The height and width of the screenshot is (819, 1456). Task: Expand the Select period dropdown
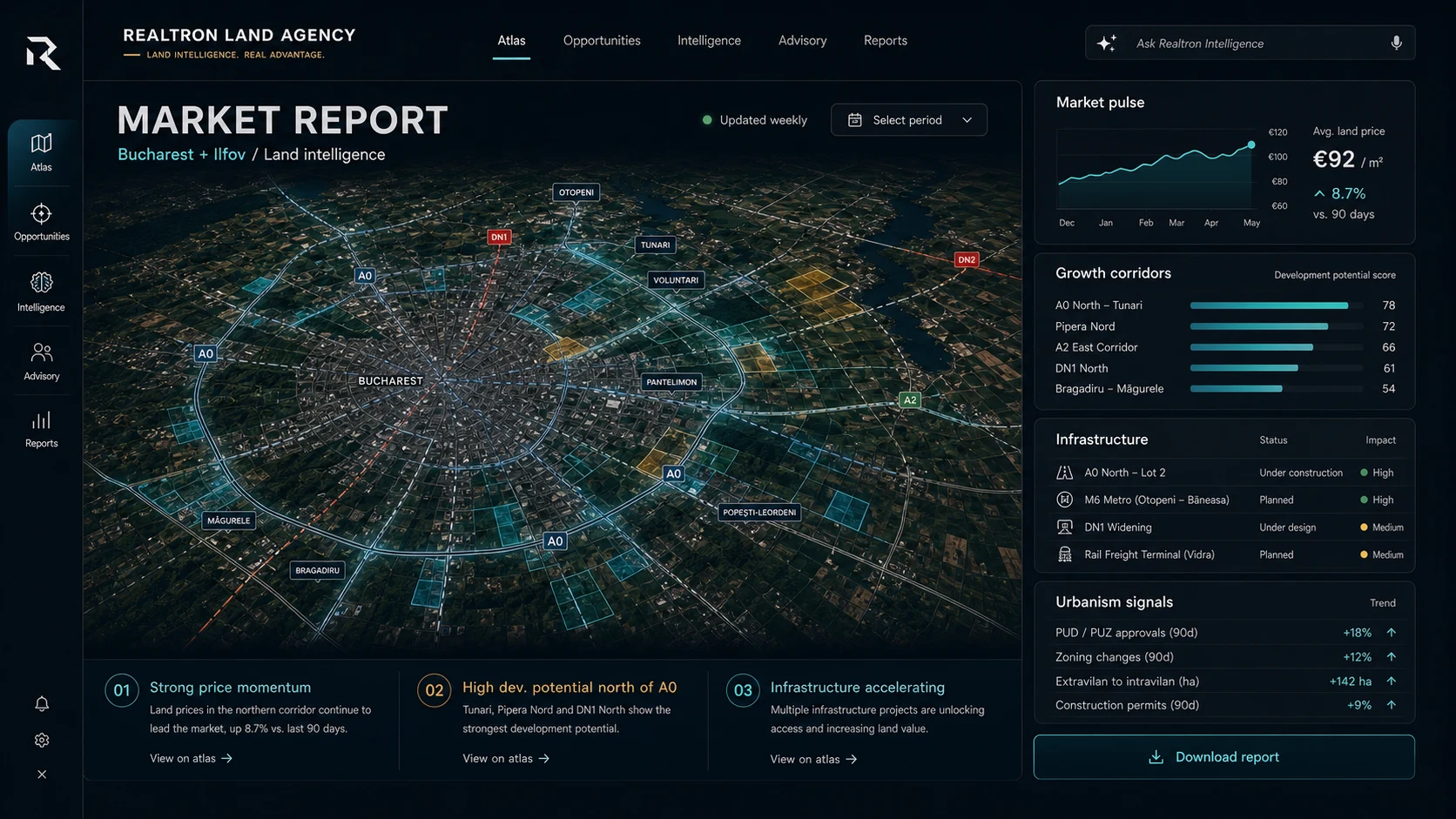tap(909, 120)
